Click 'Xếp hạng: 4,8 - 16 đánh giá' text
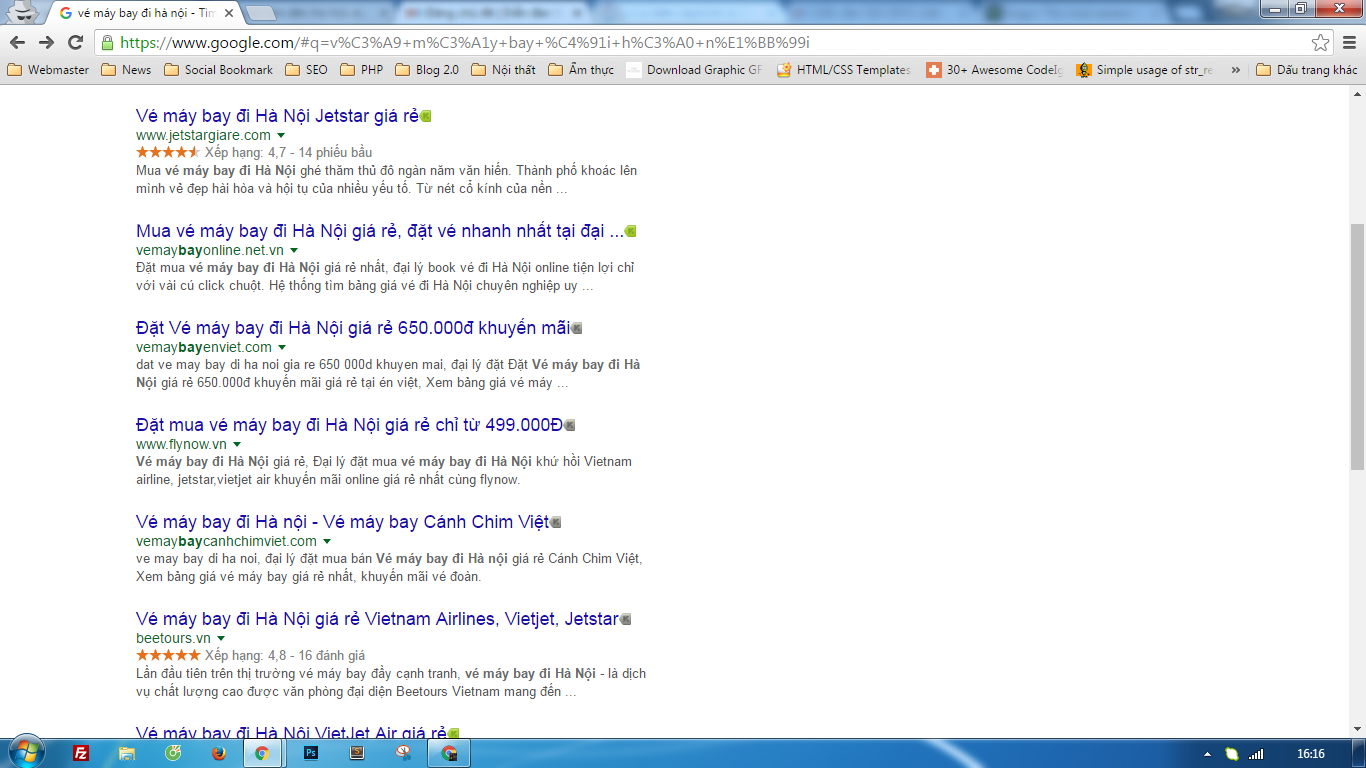 (x=285, y=655)
